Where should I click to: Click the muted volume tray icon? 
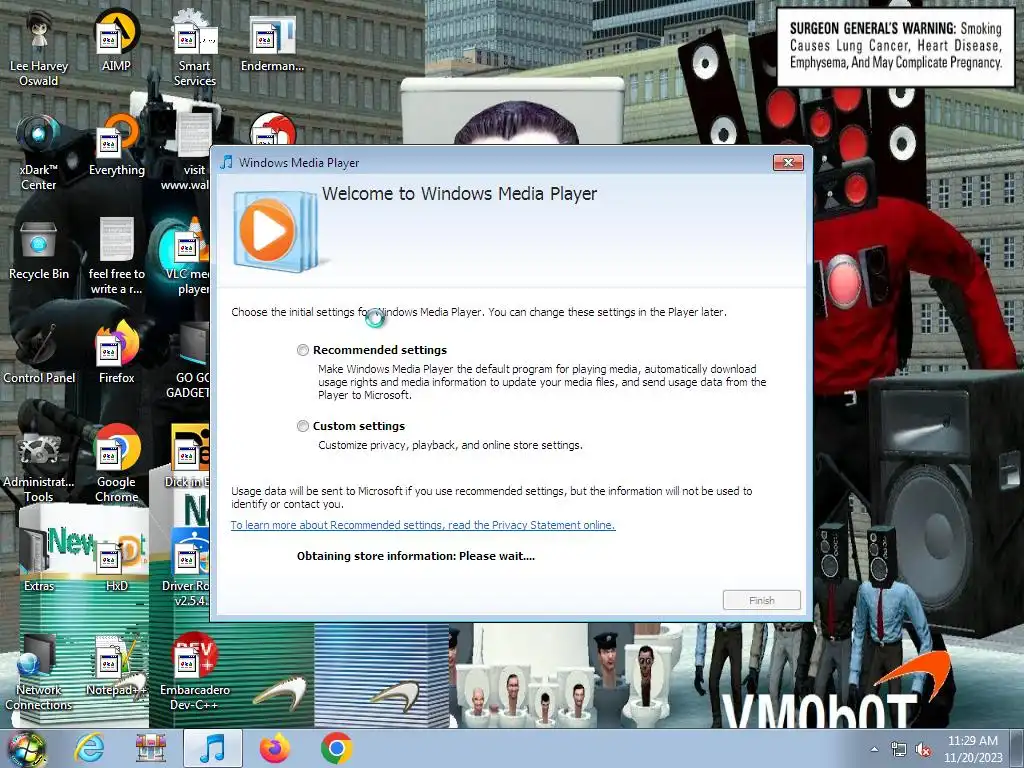(x=923, y=749)
